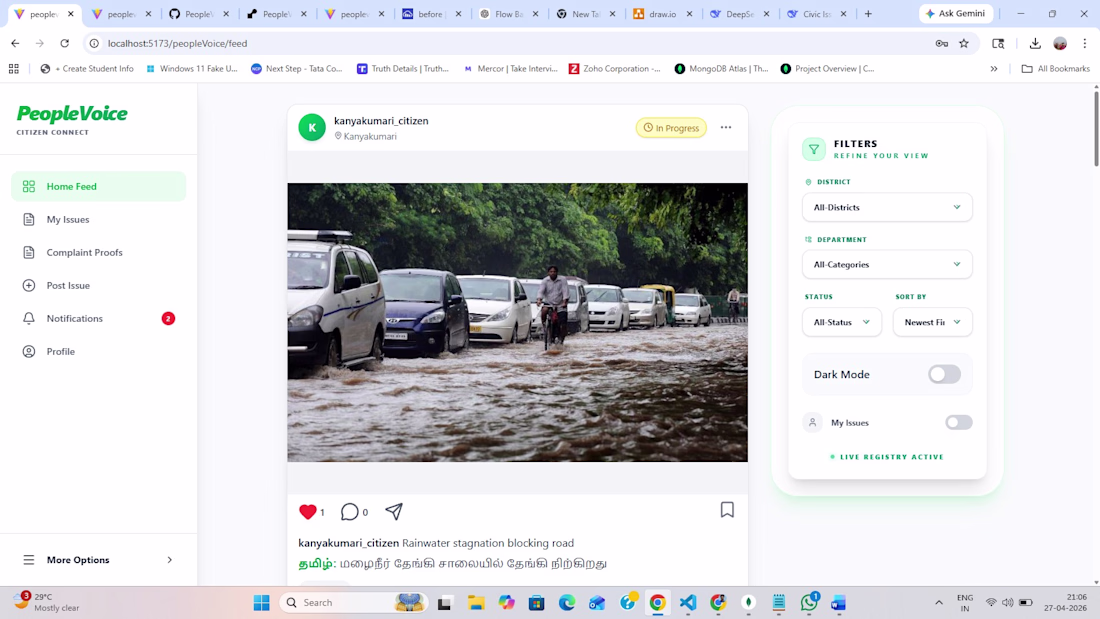This screenshot has width=1100, height=619.
Task: Go to Home Feed in the sidebar
Action: coord(98,187)
